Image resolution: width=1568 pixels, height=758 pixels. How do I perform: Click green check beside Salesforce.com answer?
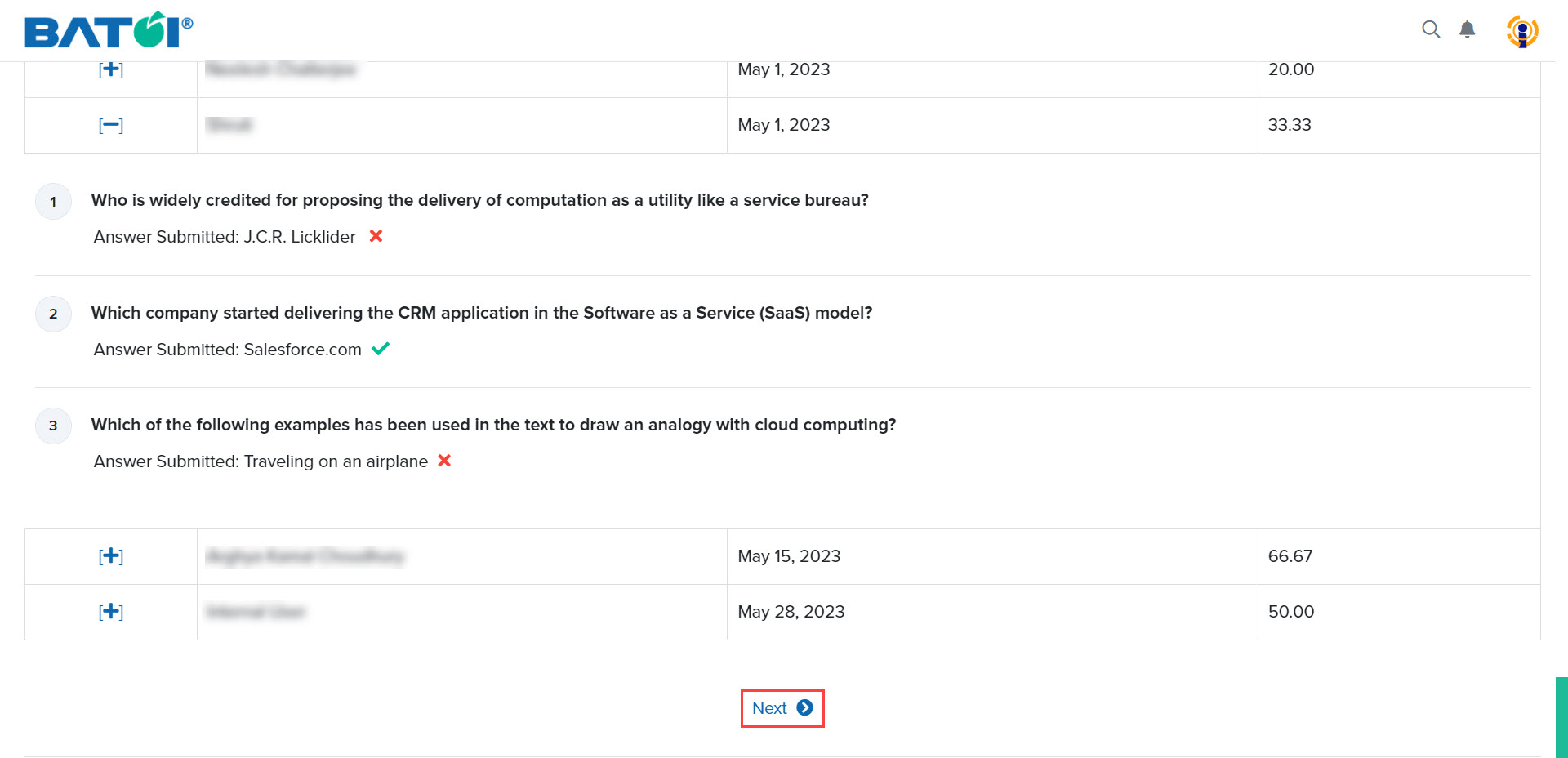click(x=381, y=349)
